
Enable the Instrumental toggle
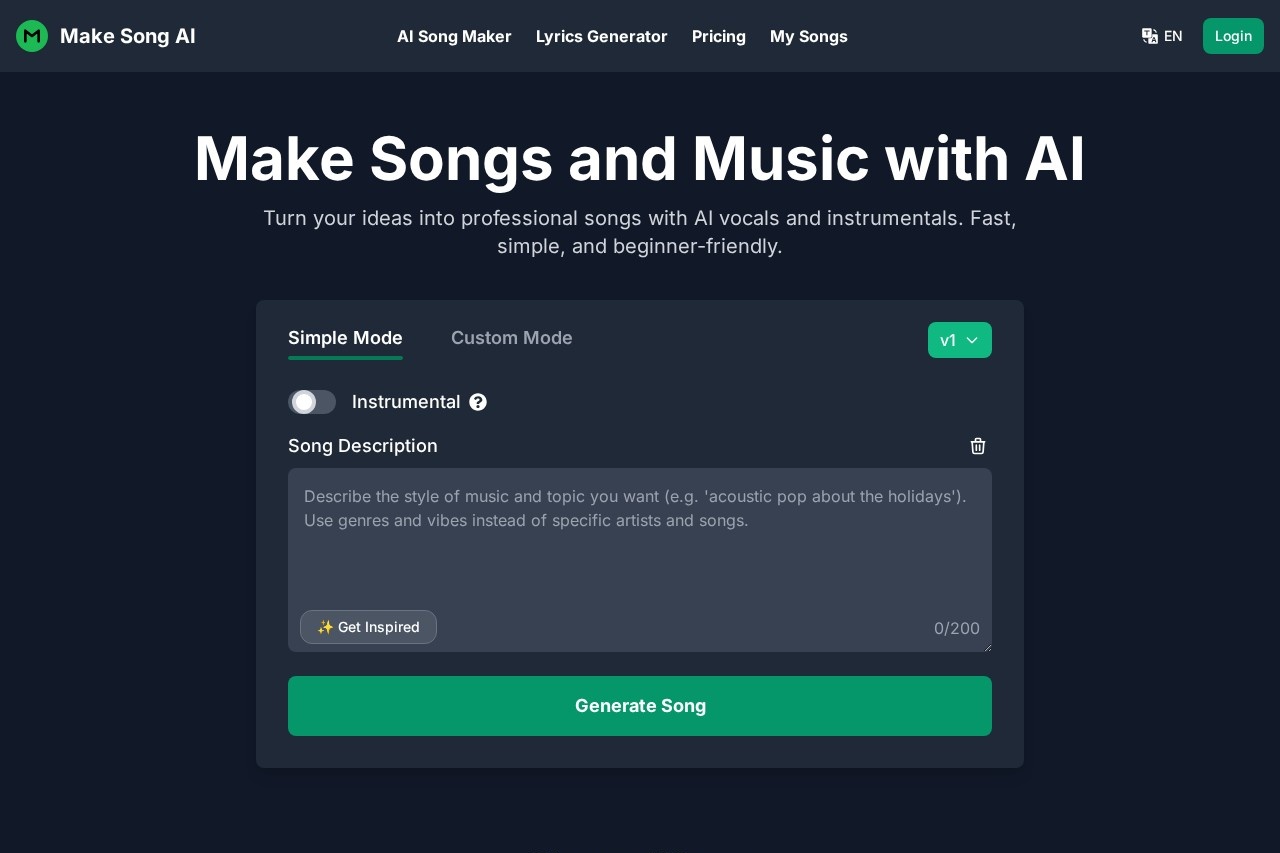[x=313, y=402]
